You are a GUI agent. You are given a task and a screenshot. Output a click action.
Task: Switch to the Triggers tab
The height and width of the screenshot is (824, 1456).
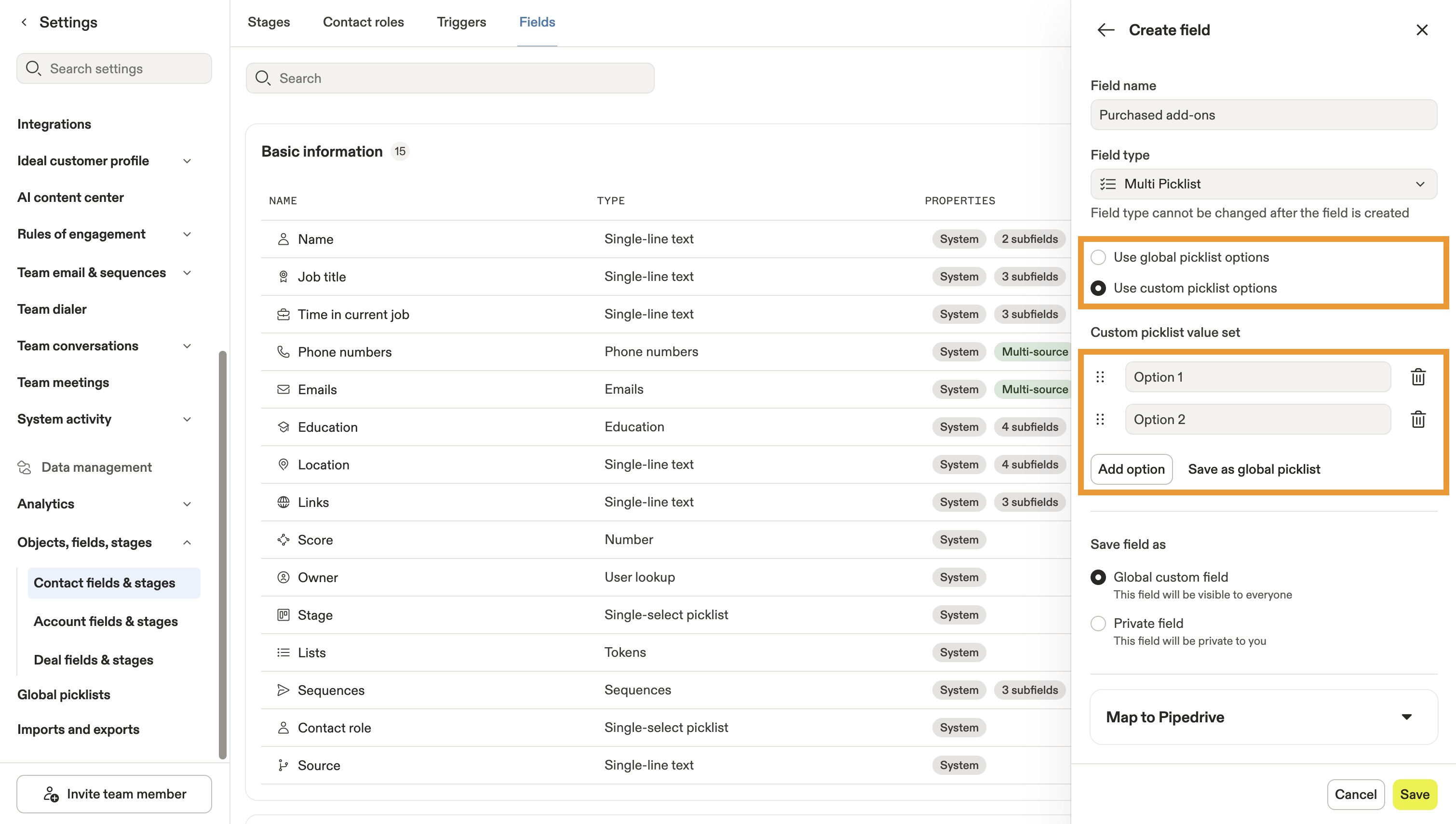coord(461,22)
